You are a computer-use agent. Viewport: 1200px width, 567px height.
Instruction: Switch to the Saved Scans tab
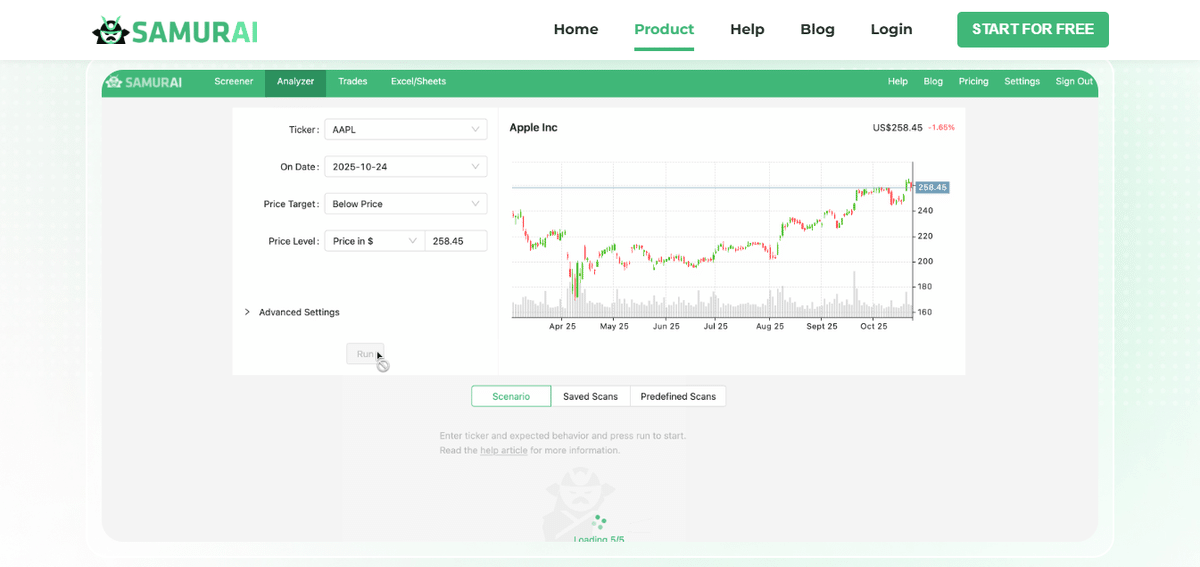tap(590, 396)
